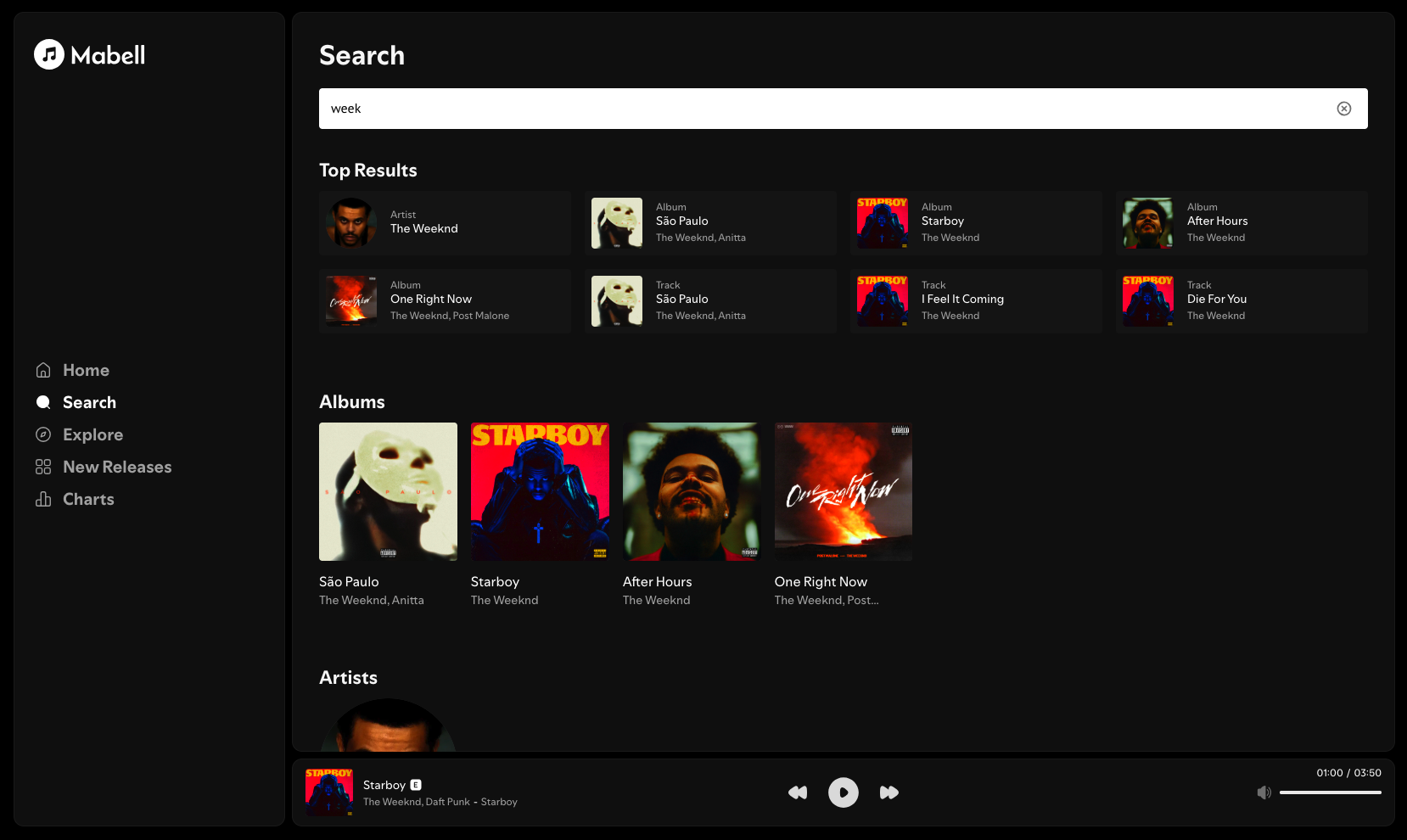This screenshot has height=840, width=1407.
Task: Click the Mabell logo icon
Action: 49,54
